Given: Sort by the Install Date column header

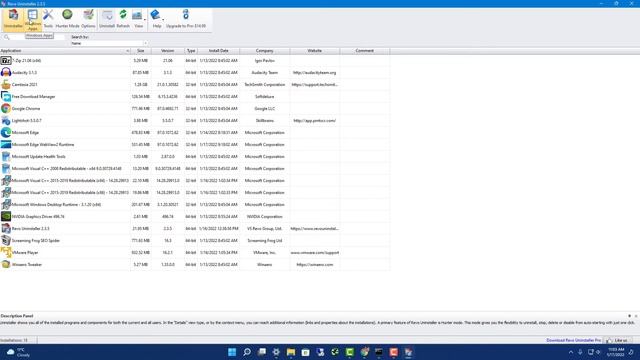Looking at the screenshot, I should click(219, 51).
